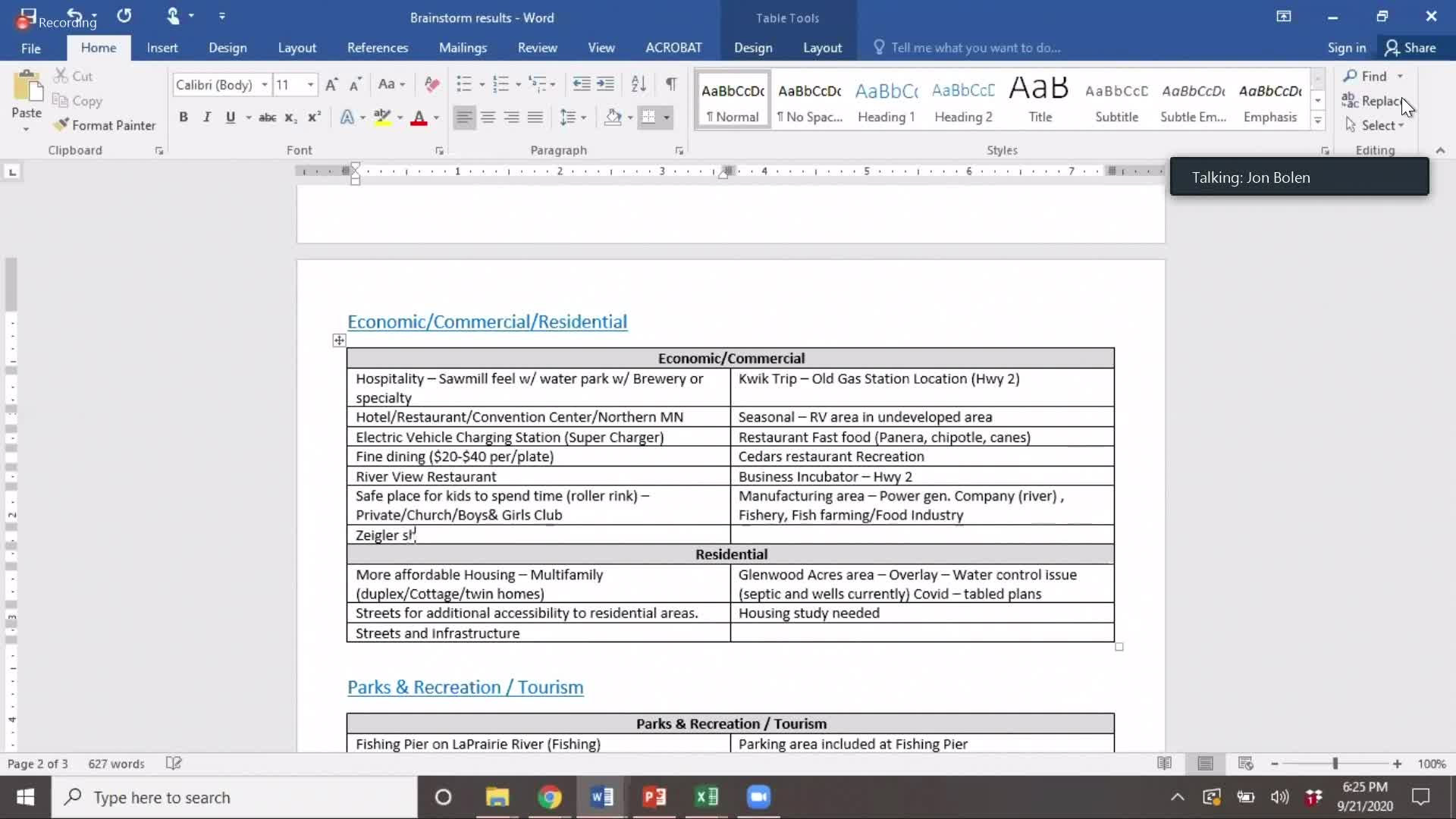Toggle Align Left on paragraph
The image size is (1456, 819).
[465, 118]
